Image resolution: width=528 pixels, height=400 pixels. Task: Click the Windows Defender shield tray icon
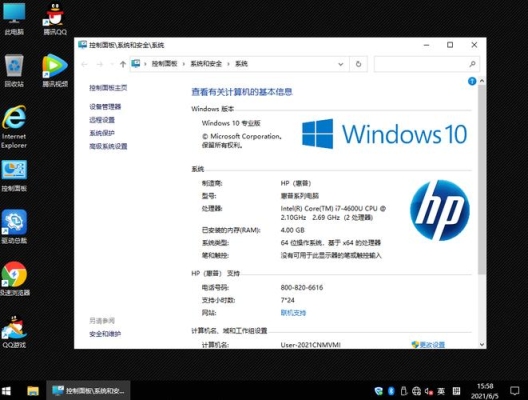pyautogui.click(x=378, y=391)
